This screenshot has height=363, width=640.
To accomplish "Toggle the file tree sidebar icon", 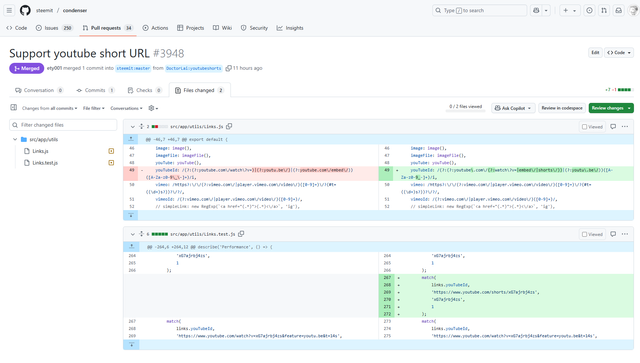I will 13,108.
